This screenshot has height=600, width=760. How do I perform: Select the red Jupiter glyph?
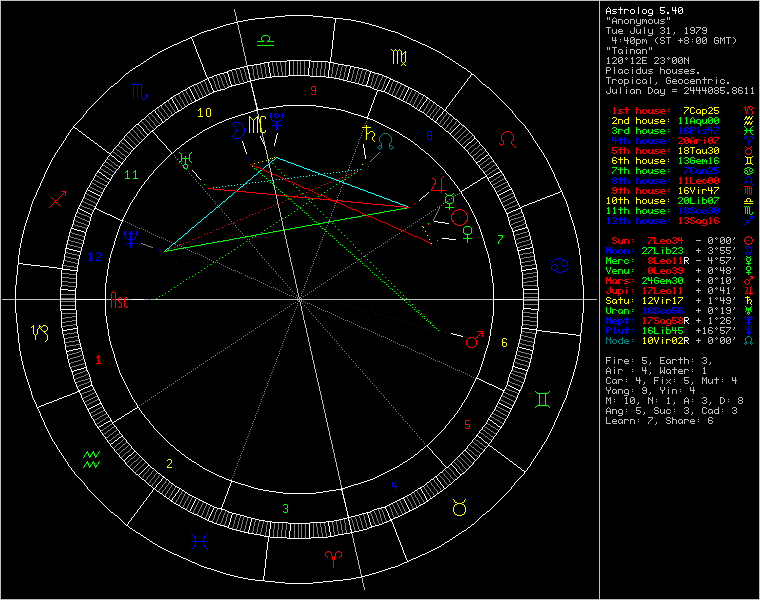tap(436, 184)
